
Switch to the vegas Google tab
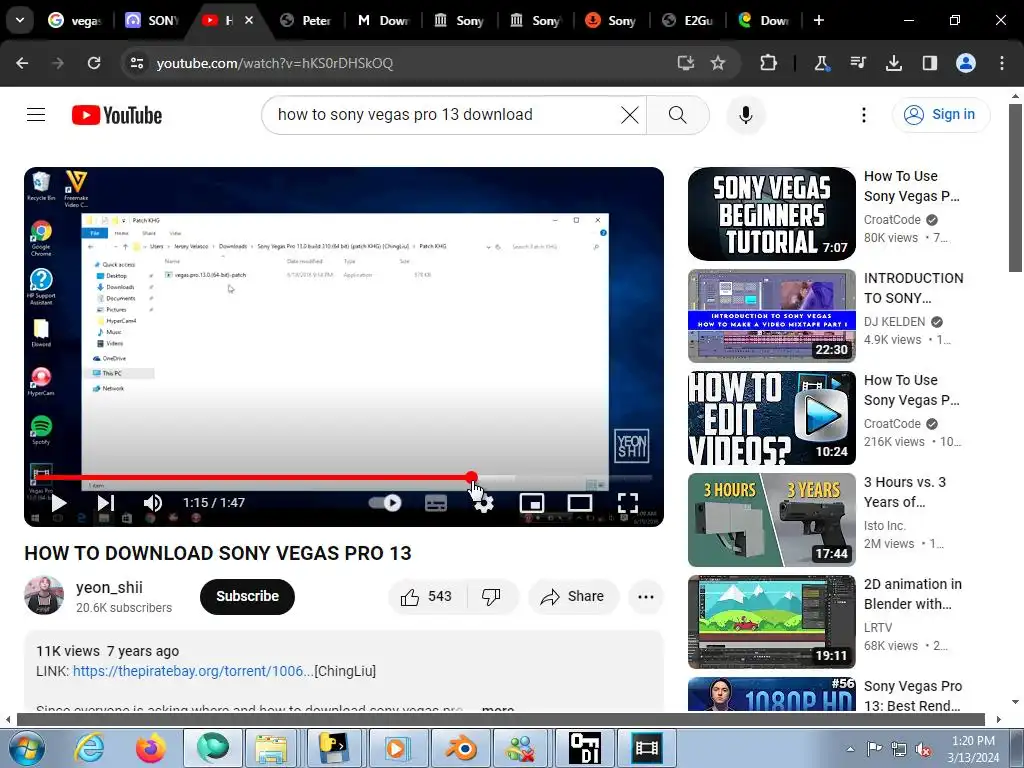pos(75,20)
